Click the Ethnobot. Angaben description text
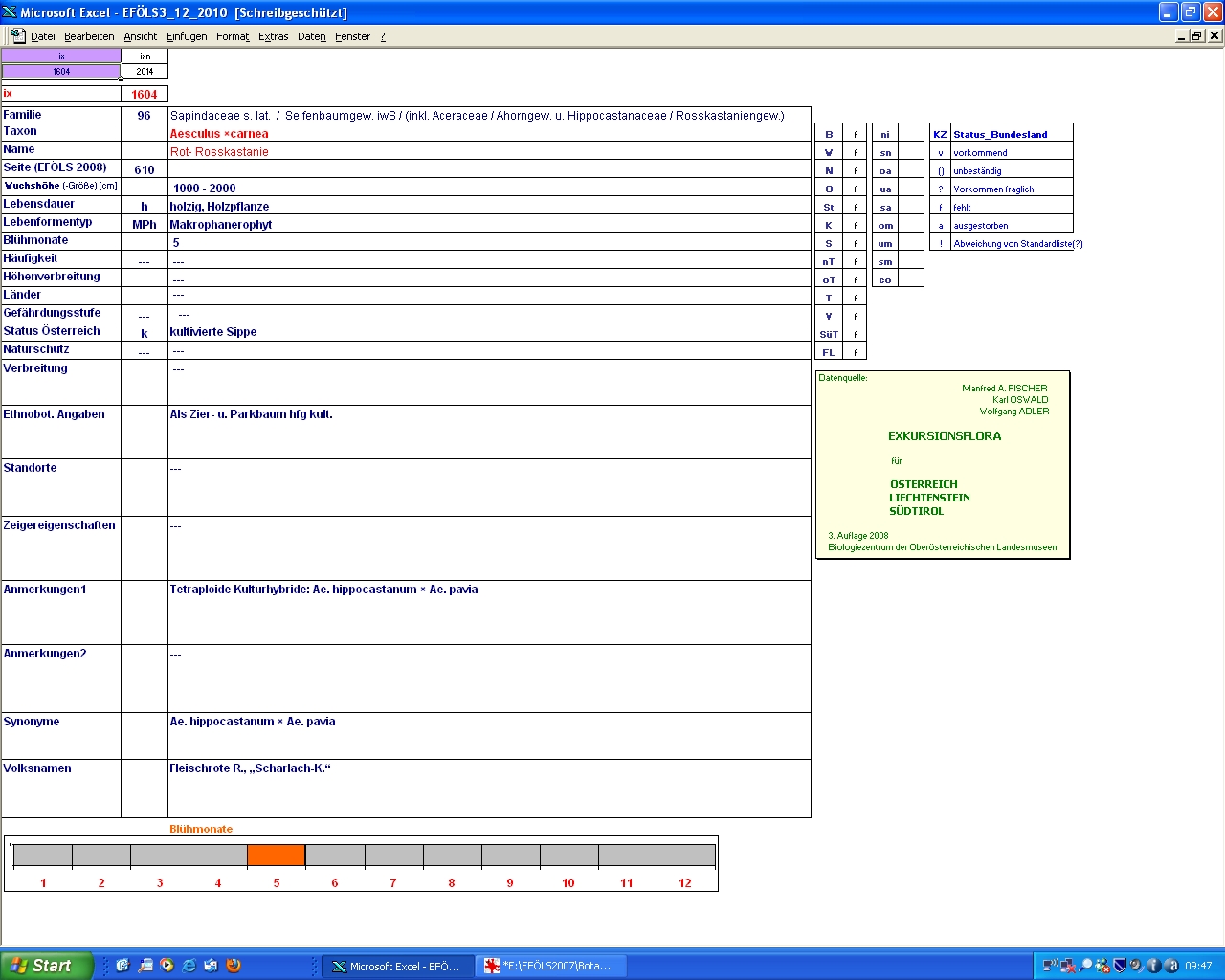Screen dimensions: 1225x980 (x=252, y=414)
